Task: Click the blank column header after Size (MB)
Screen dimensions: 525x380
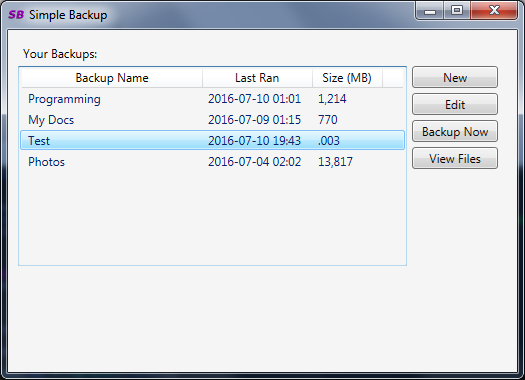Action: tap(393, 78)
